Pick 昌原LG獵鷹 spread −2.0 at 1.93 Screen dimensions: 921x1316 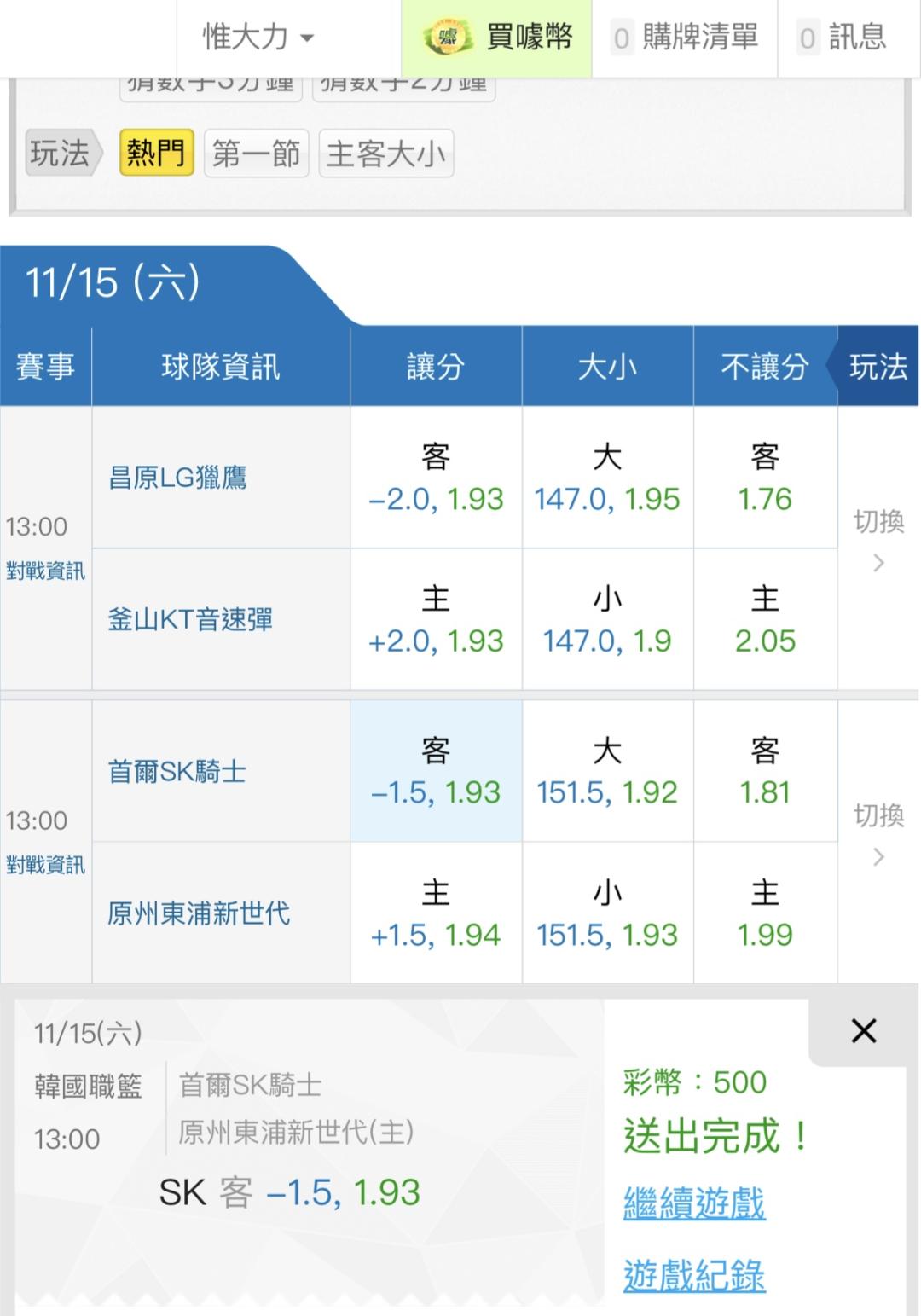click(x=436, y=478)
